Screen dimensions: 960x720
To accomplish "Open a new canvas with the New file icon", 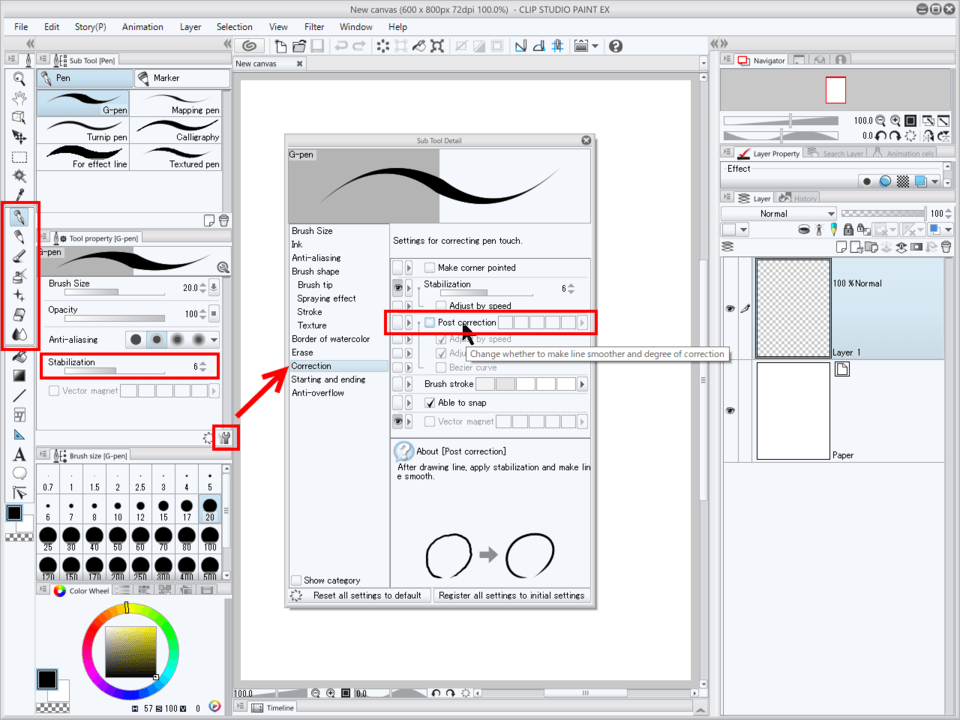I will tap(281, 45).
